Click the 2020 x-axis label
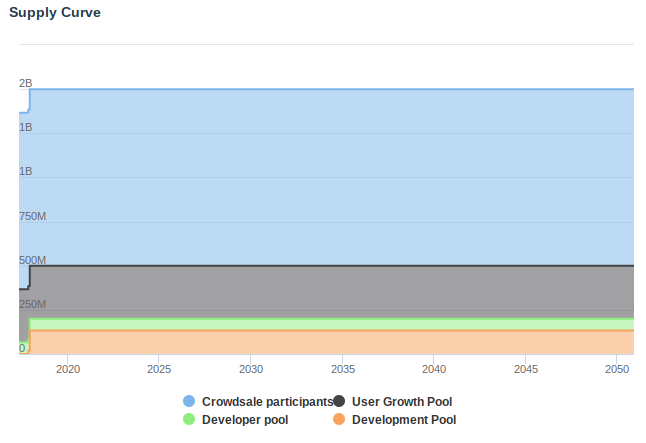Screen dimensions: 646x443 pyautogui.click(x=68, y=369)
